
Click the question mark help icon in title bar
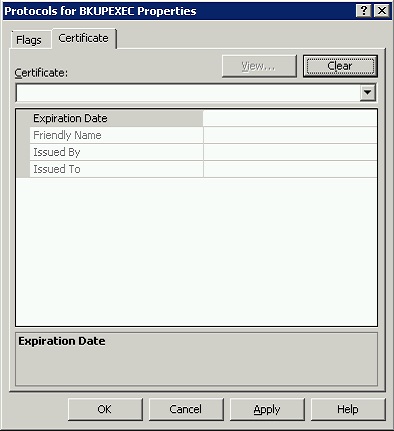[364, 11]
